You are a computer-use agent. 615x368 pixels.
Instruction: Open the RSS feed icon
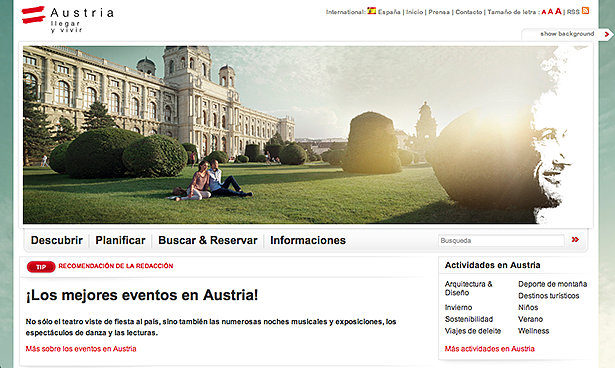(x=585, y=11)
